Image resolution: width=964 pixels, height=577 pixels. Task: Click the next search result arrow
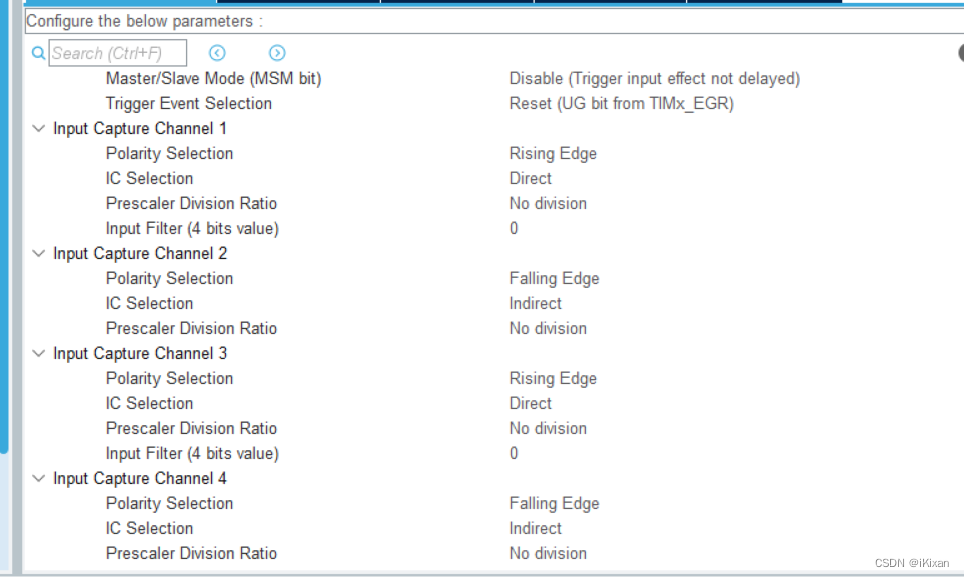click(277, 52)
